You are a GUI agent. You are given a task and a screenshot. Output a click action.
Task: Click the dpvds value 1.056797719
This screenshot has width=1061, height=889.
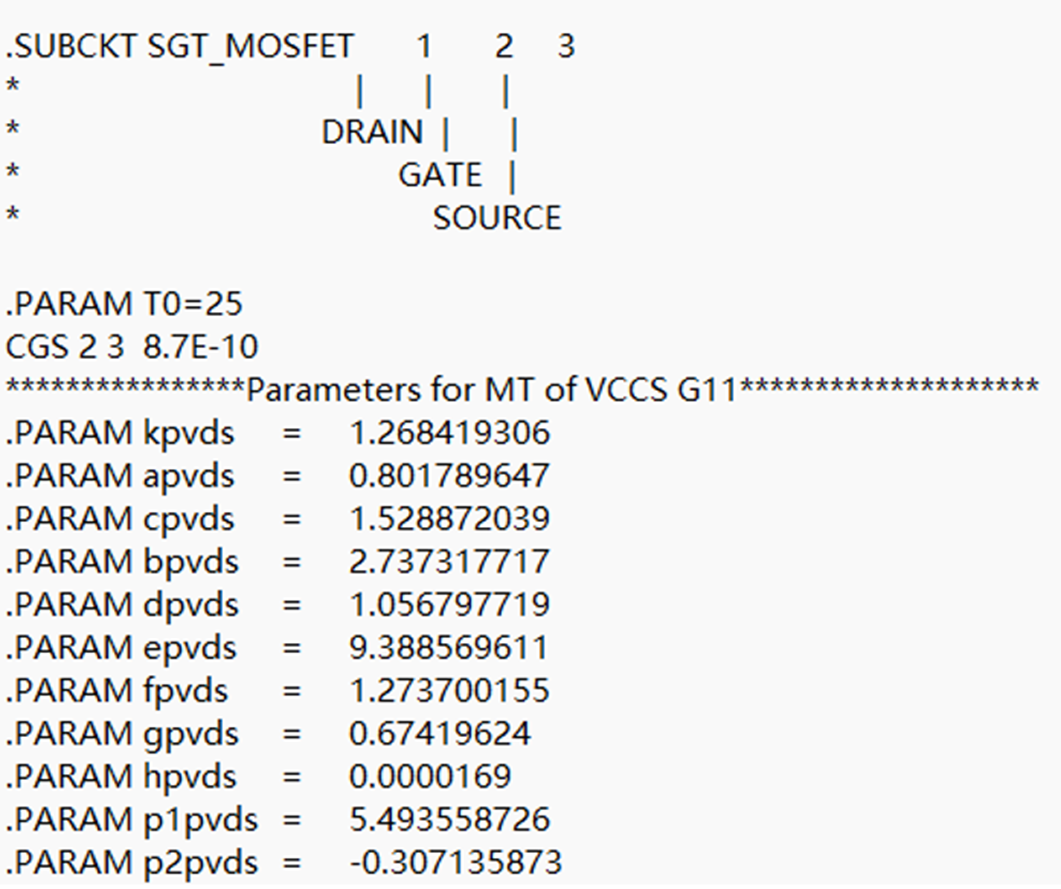coord(449,605)
